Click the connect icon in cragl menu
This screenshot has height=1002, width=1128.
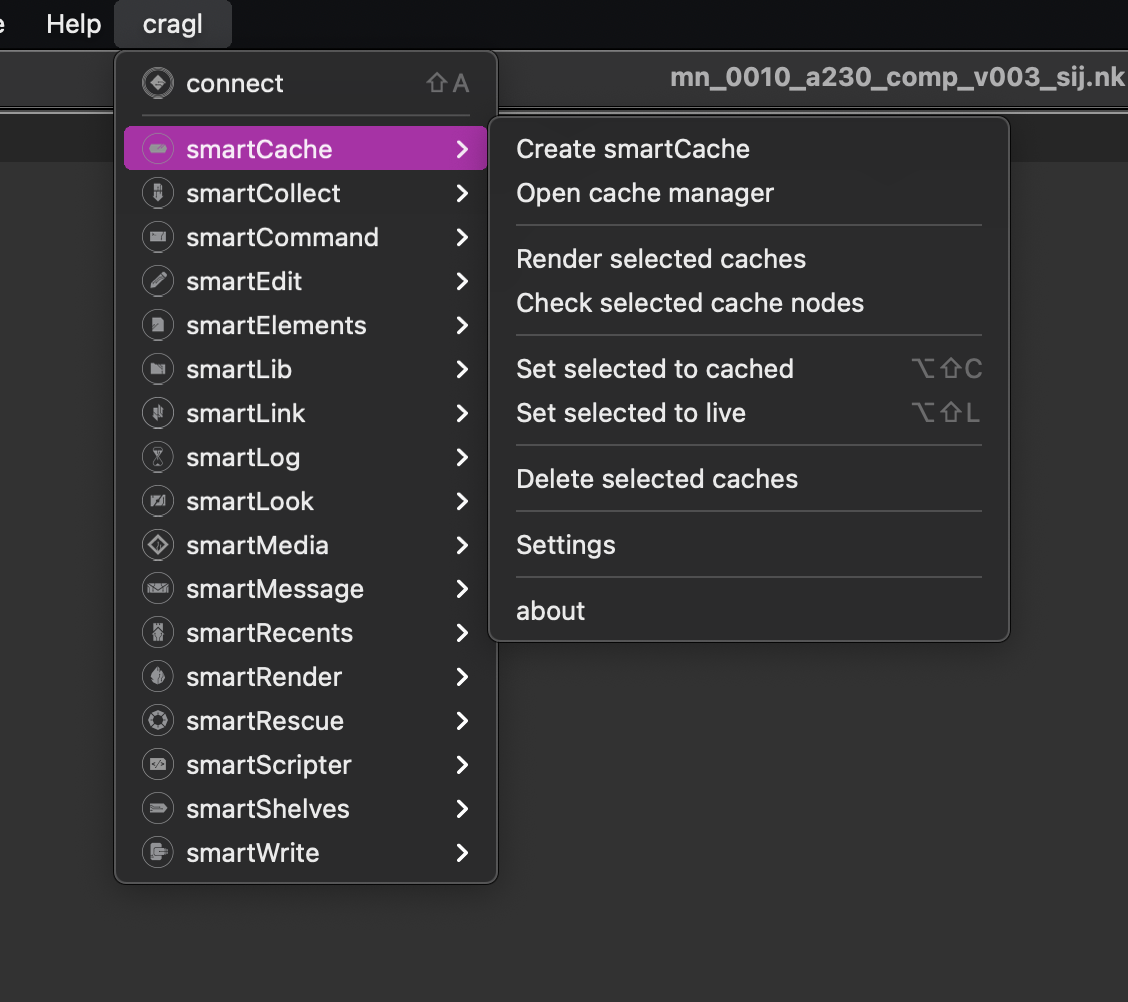pos(157,83)
